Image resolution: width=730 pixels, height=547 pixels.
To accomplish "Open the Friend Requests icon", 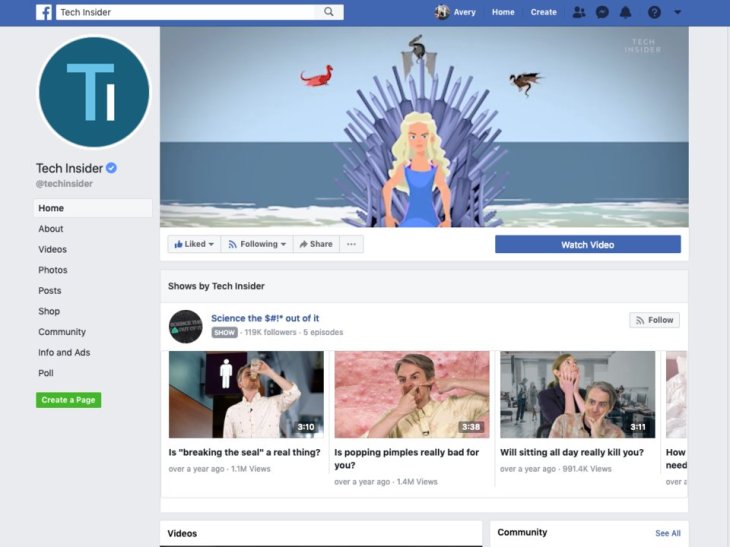I will (x=578, y=12).
